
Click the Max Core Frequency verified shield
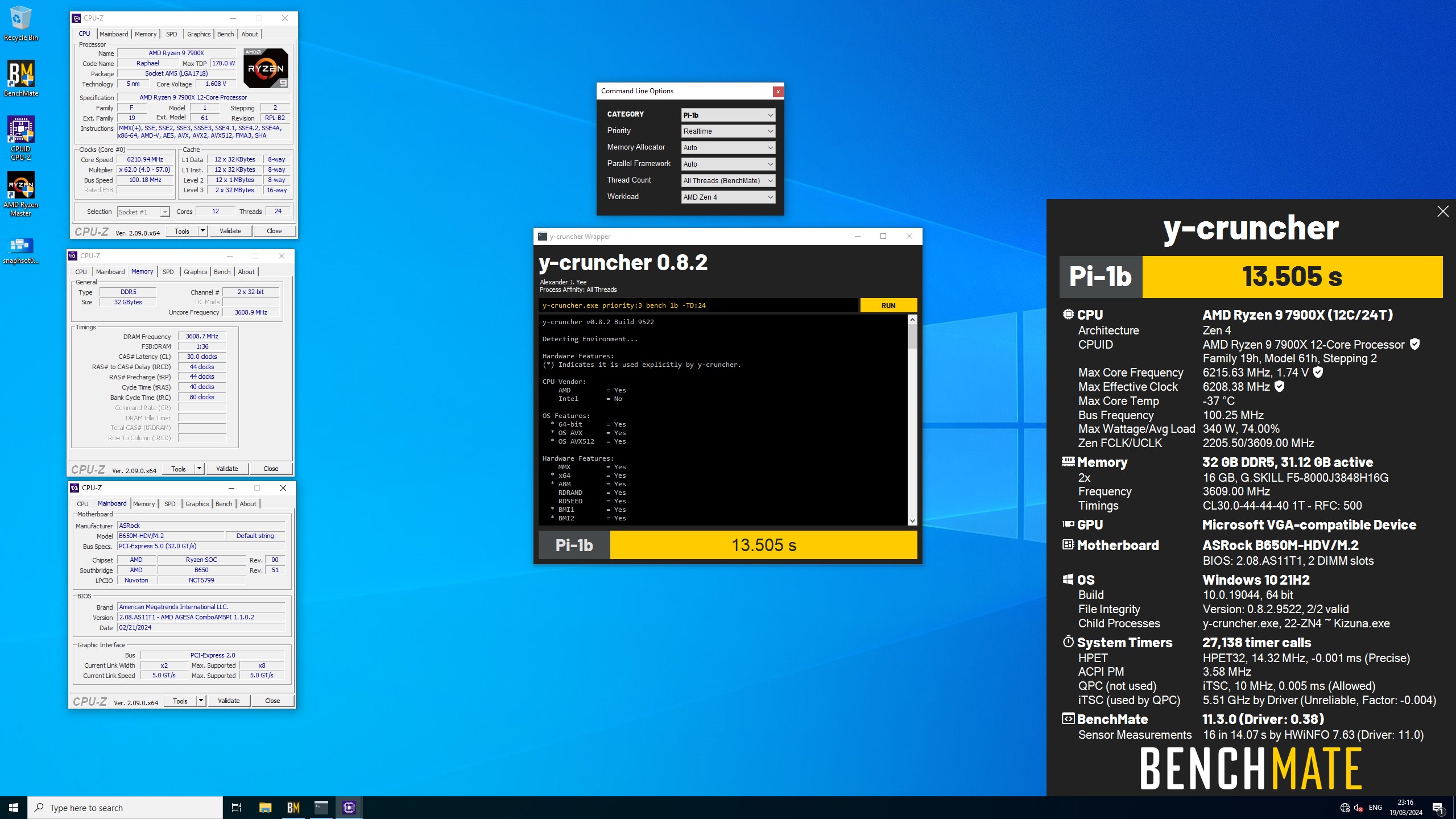1318,372
